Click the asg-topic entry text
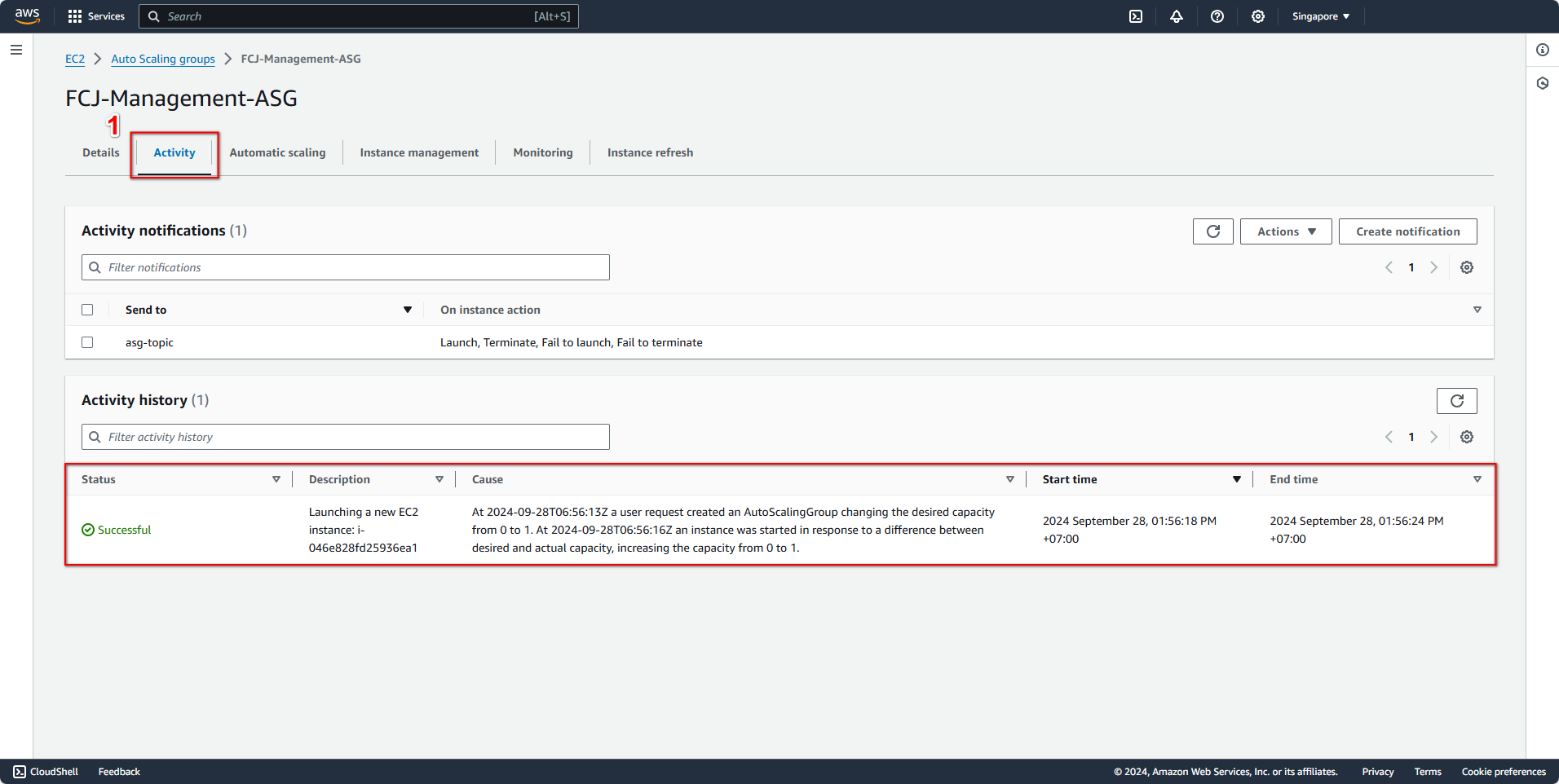 pyautogui.click(x=149, y=342)
